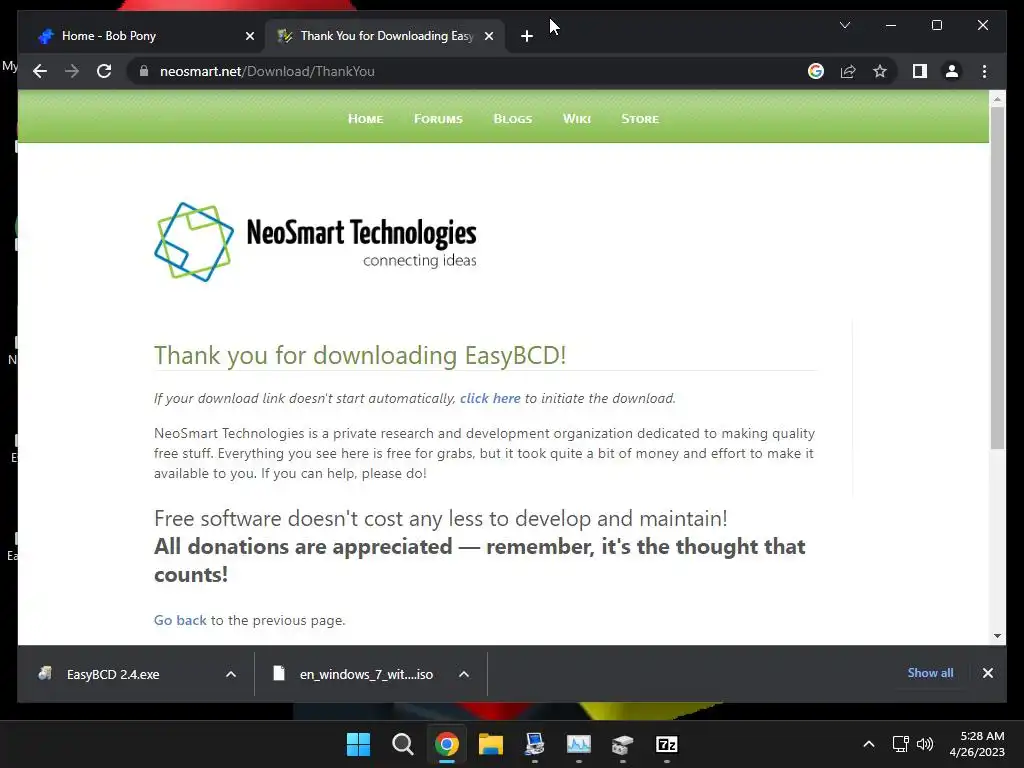Click the page vertical scrollbar thumb
The width and height of the screenshot is (1024, 768).
click(x=997, y=278)
